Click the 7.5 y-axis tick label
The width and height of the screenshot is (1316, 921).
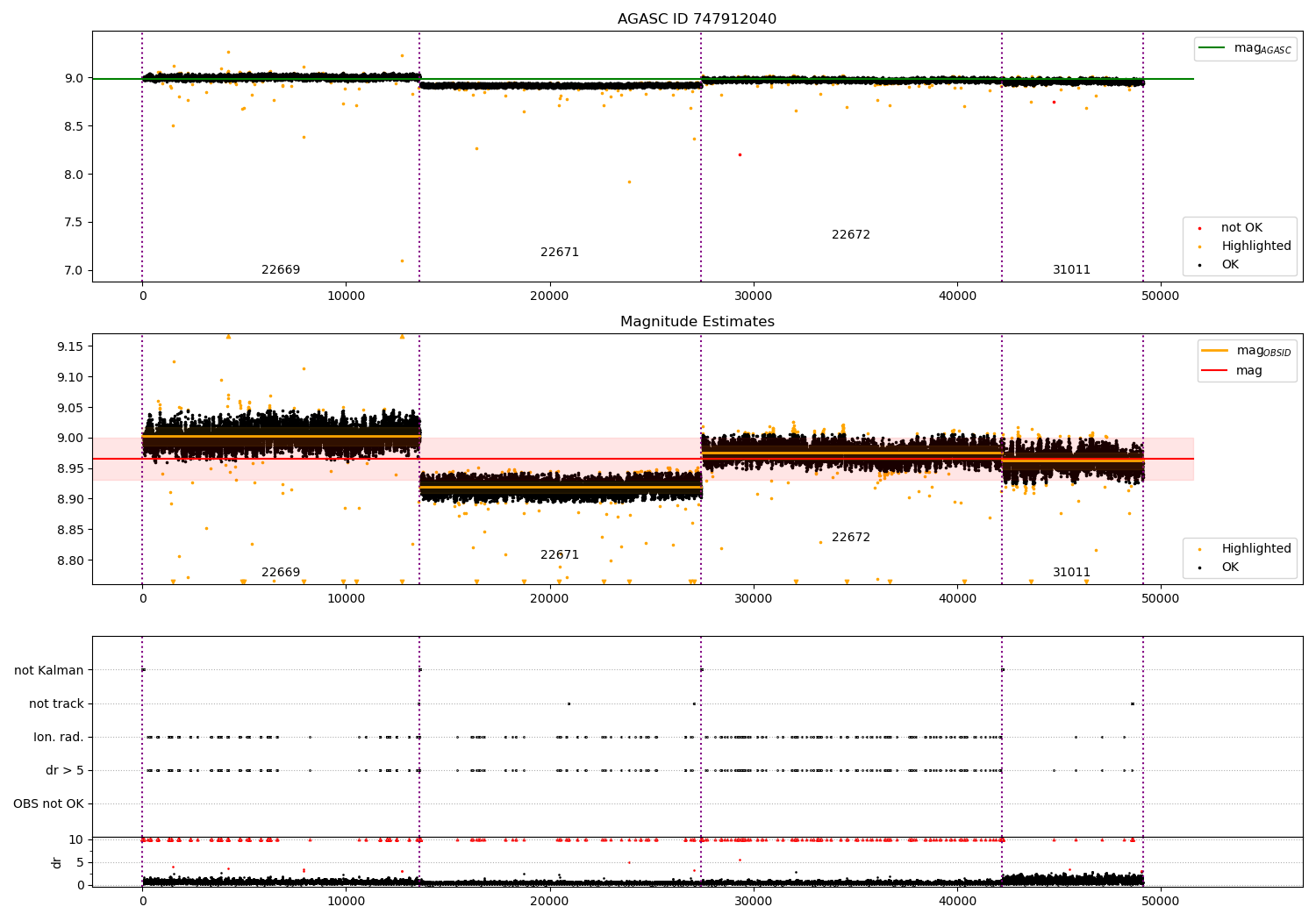pos(73,223)
